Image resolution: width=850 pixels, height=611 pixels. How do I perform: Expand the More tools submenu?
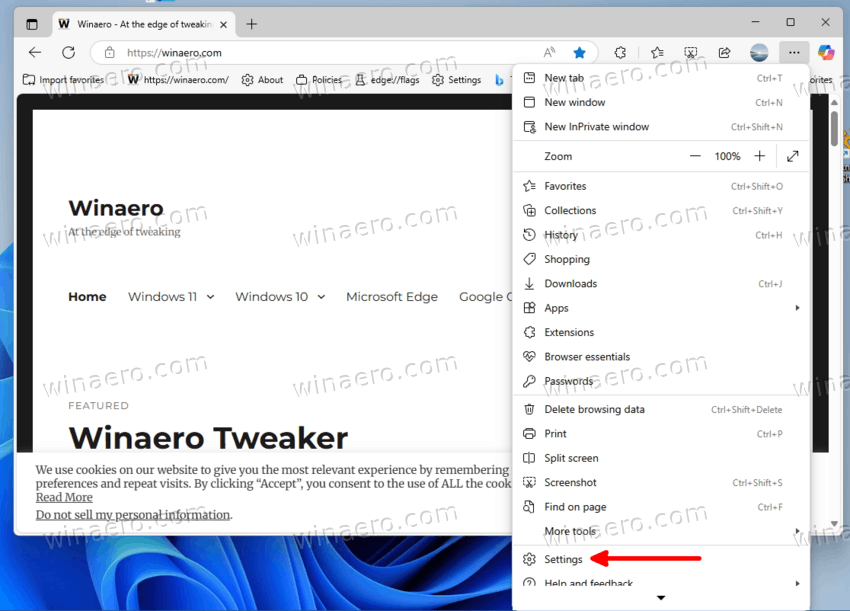[661, 531]
